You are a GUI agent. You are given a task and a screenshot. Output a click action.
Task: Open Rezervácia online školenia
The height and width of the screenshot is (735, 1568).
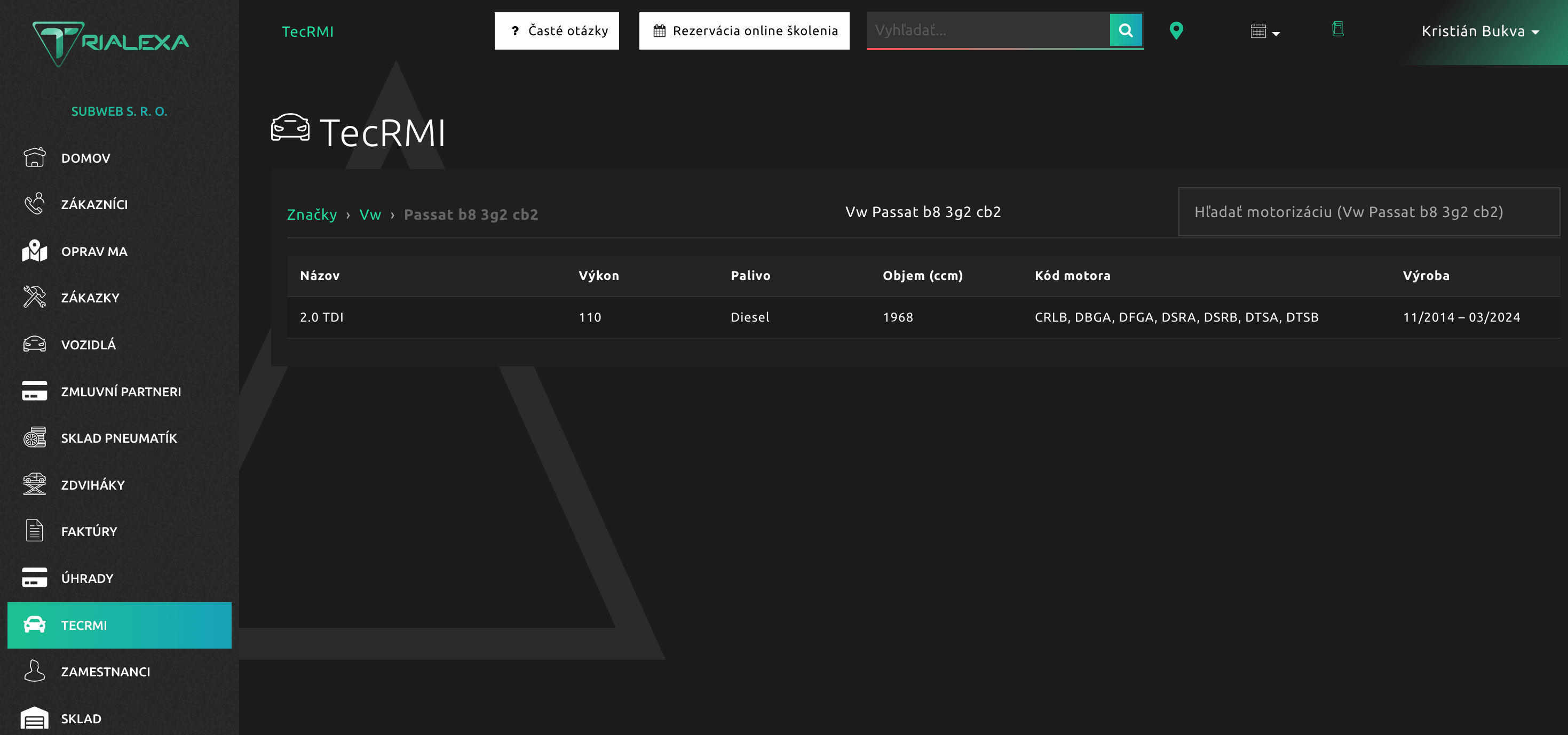(744, 30)
